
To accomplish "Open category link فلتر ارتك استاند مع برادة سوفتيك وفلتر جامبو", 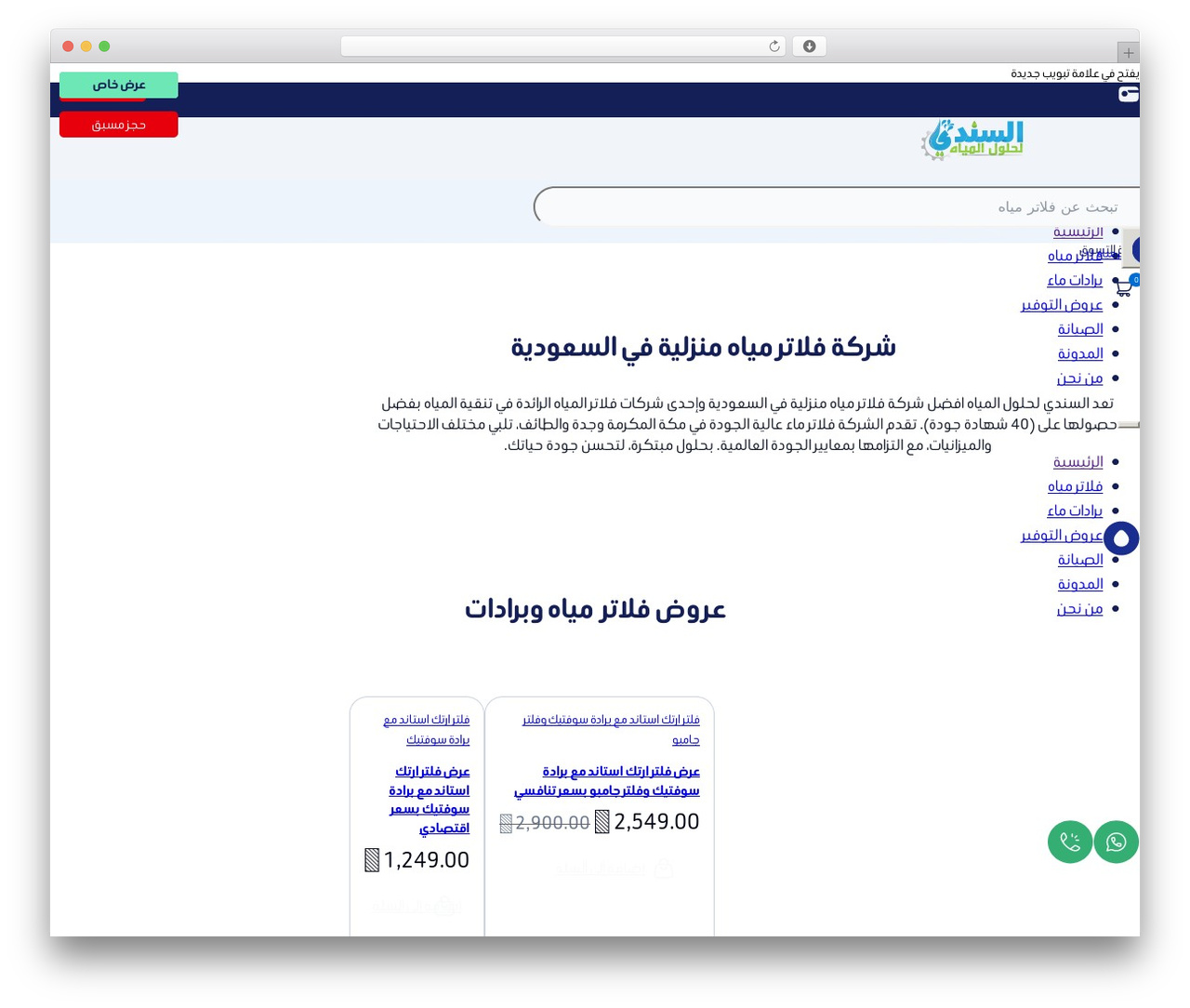I will pos(611,729).
